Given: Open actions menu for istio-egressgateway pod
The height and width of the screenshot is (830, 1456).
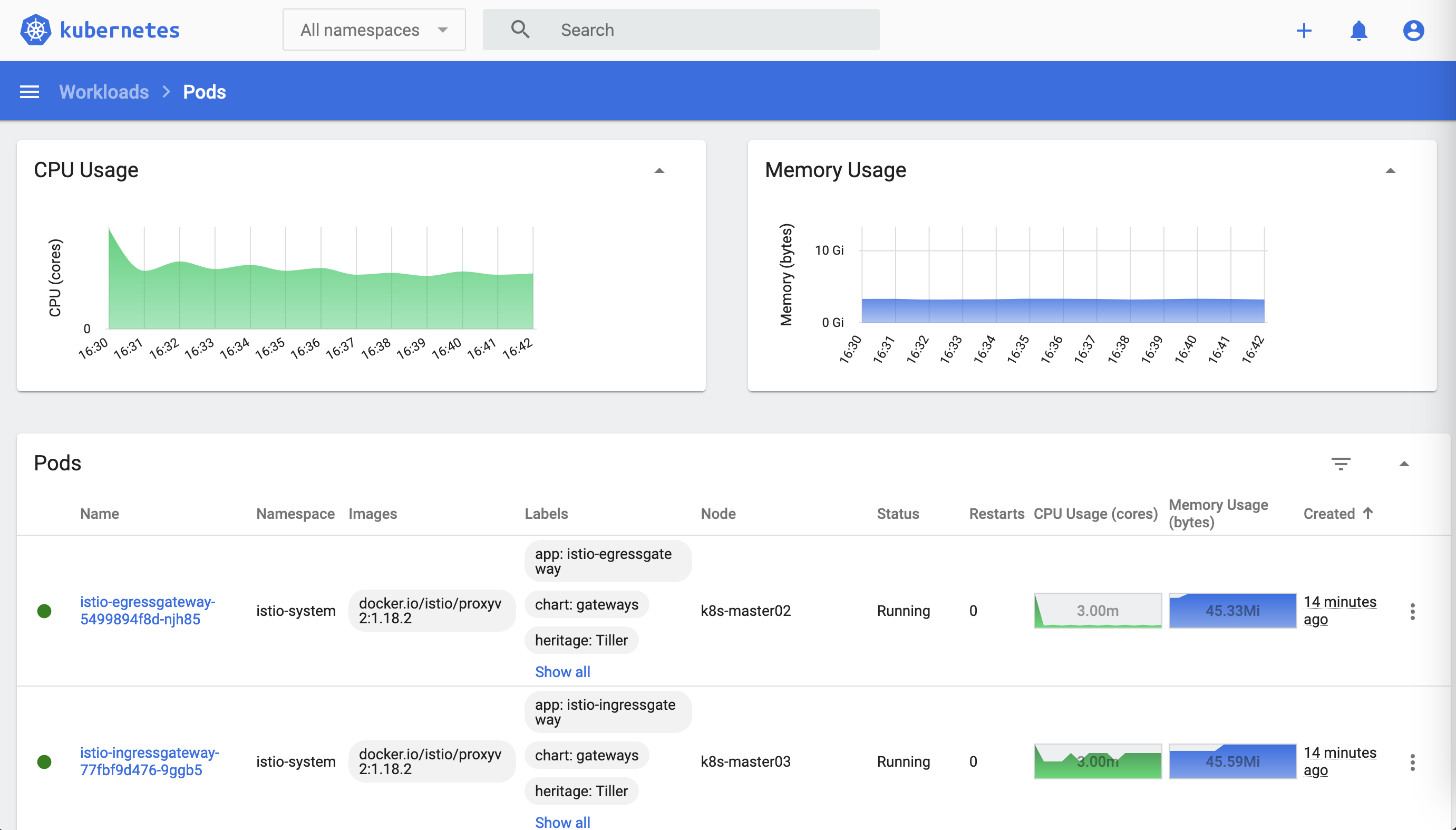Looking at the screenshot, I should click(1412, 611).
